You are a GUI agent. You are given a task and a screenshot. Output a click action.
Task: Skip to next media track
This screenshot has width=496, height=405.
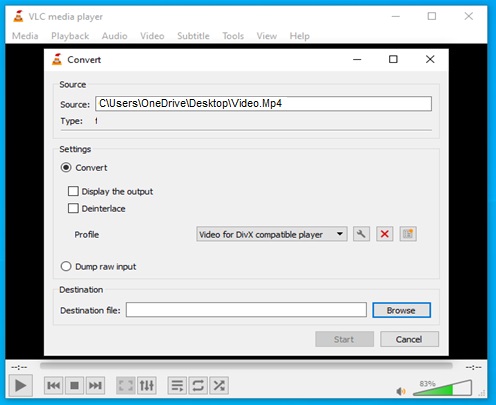(95, 386)
